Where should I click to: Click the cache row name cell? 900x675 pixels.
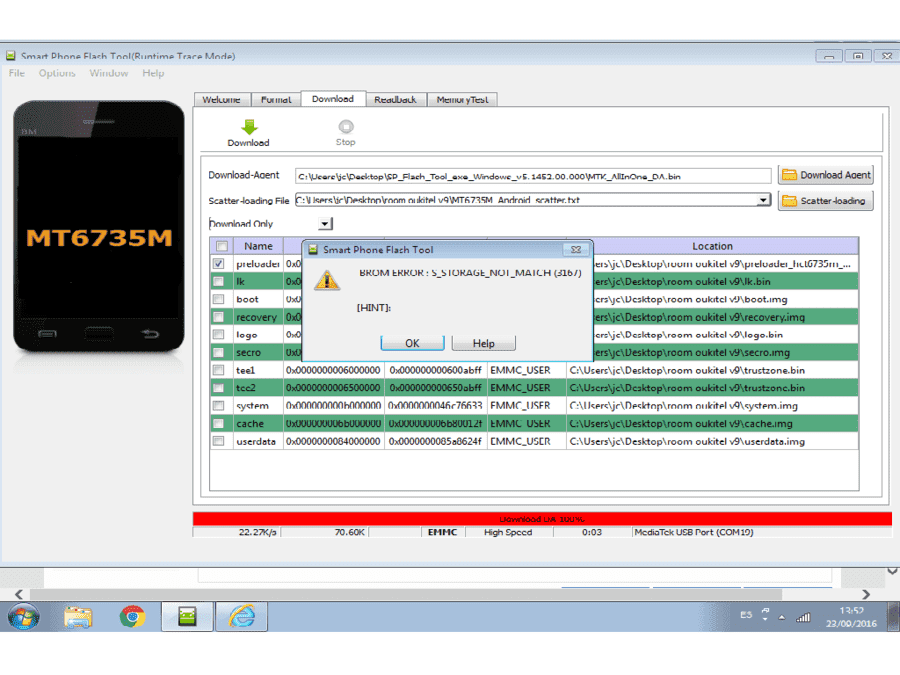[x=258, y=424]
